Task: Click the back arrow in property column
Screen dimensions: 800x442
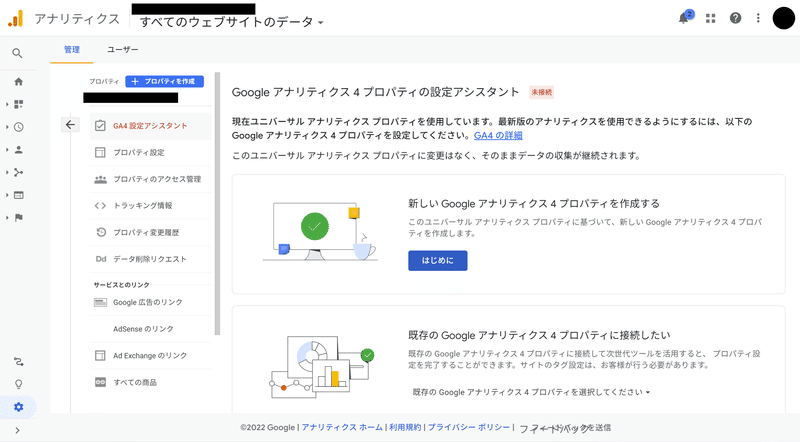Action: (x=70, y=125)
